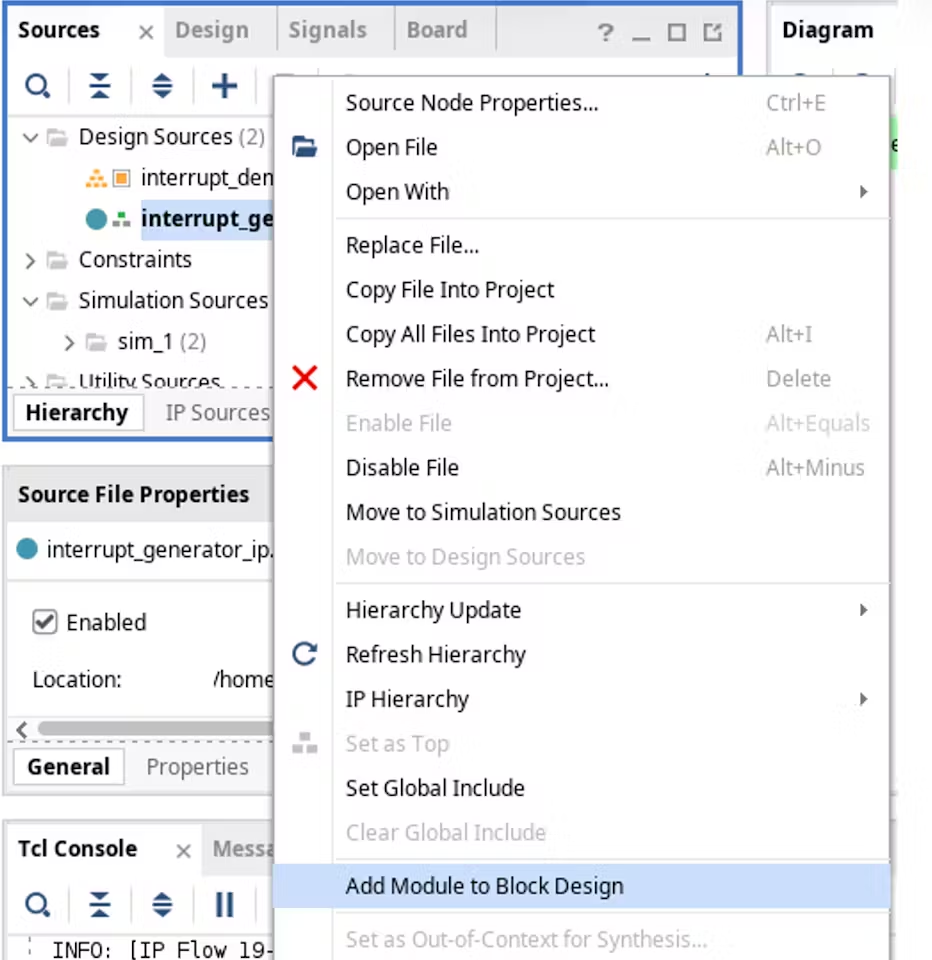
Task: Open the IP Sources tab
Action: tap(217, 412)
